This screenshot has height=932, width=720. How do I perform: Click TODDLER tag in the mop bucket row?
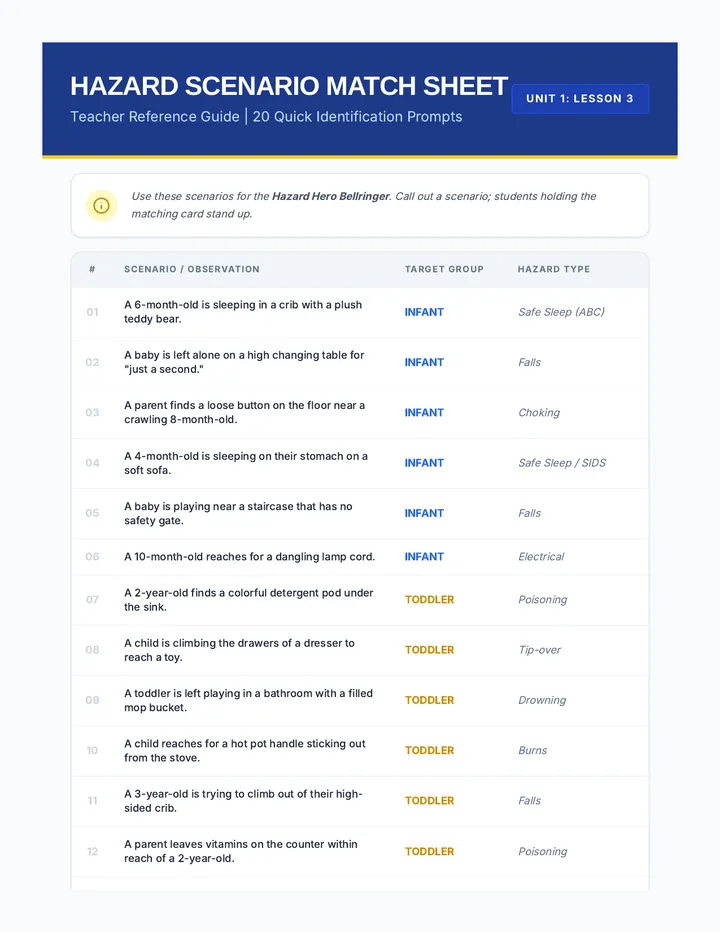(x=429, y=700)
